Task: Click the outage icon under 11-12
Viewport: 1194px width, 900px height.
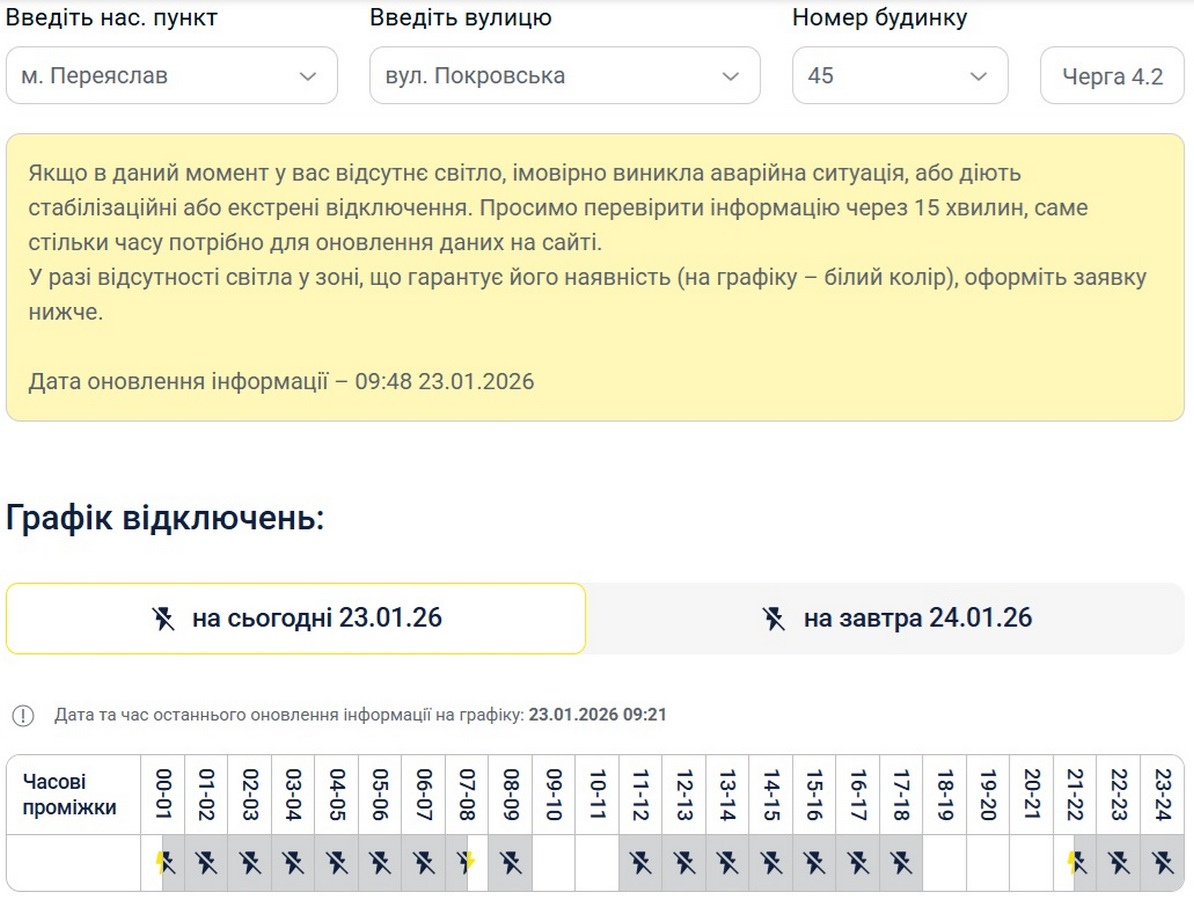Action: tap(641, 862)
